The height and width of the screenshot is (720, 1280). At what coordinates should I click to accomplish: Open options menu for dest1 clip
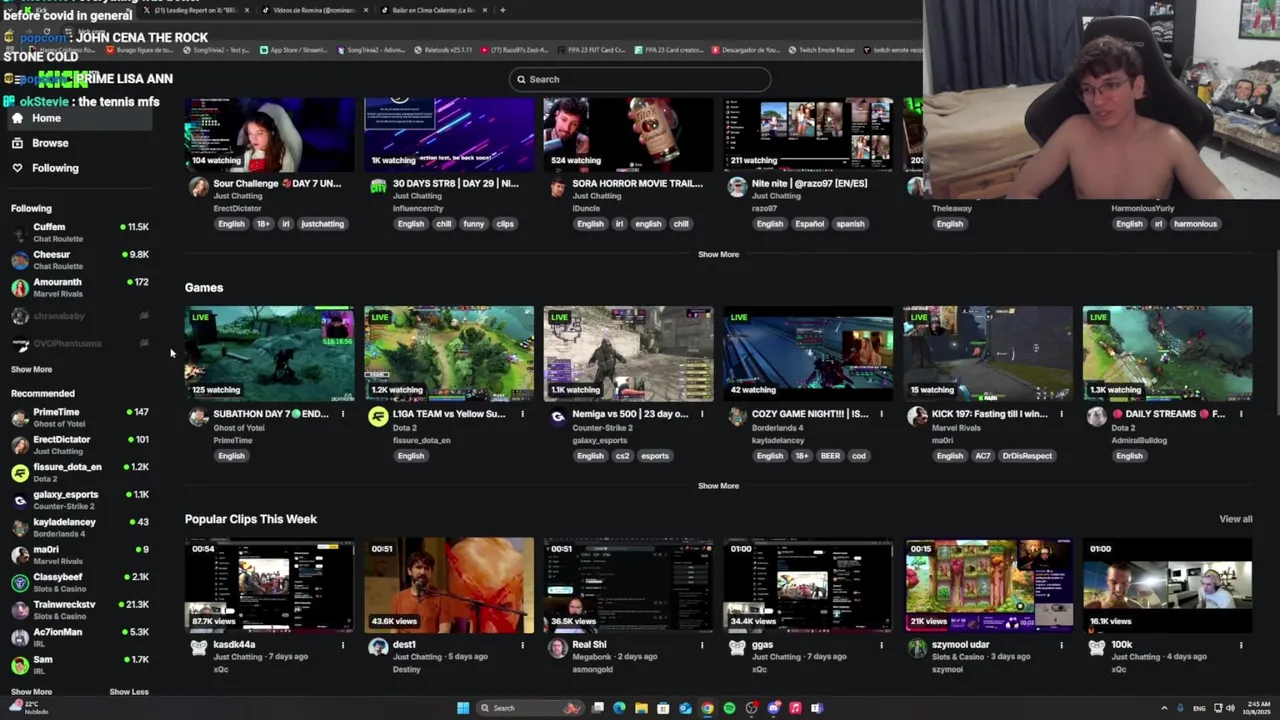(522, 645)
